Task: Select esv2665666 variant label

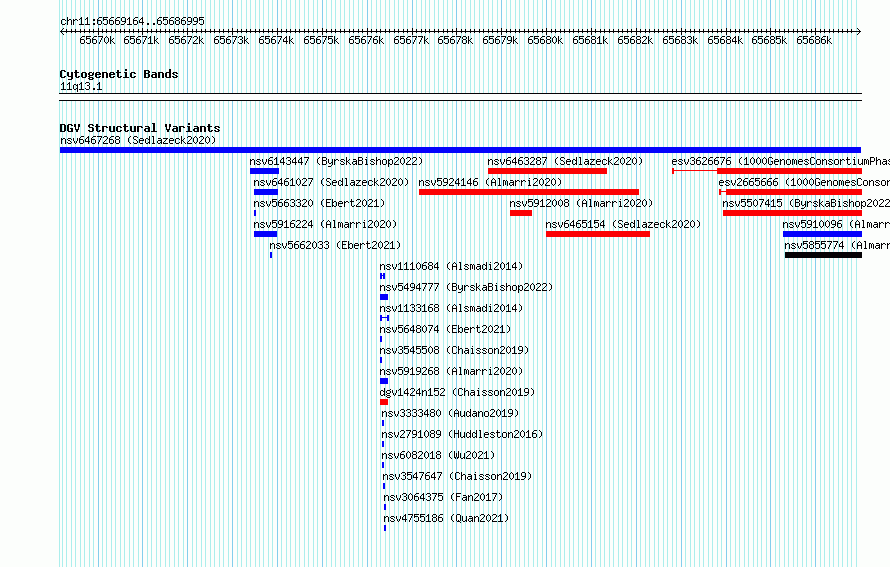Action: tap(804, 182)
